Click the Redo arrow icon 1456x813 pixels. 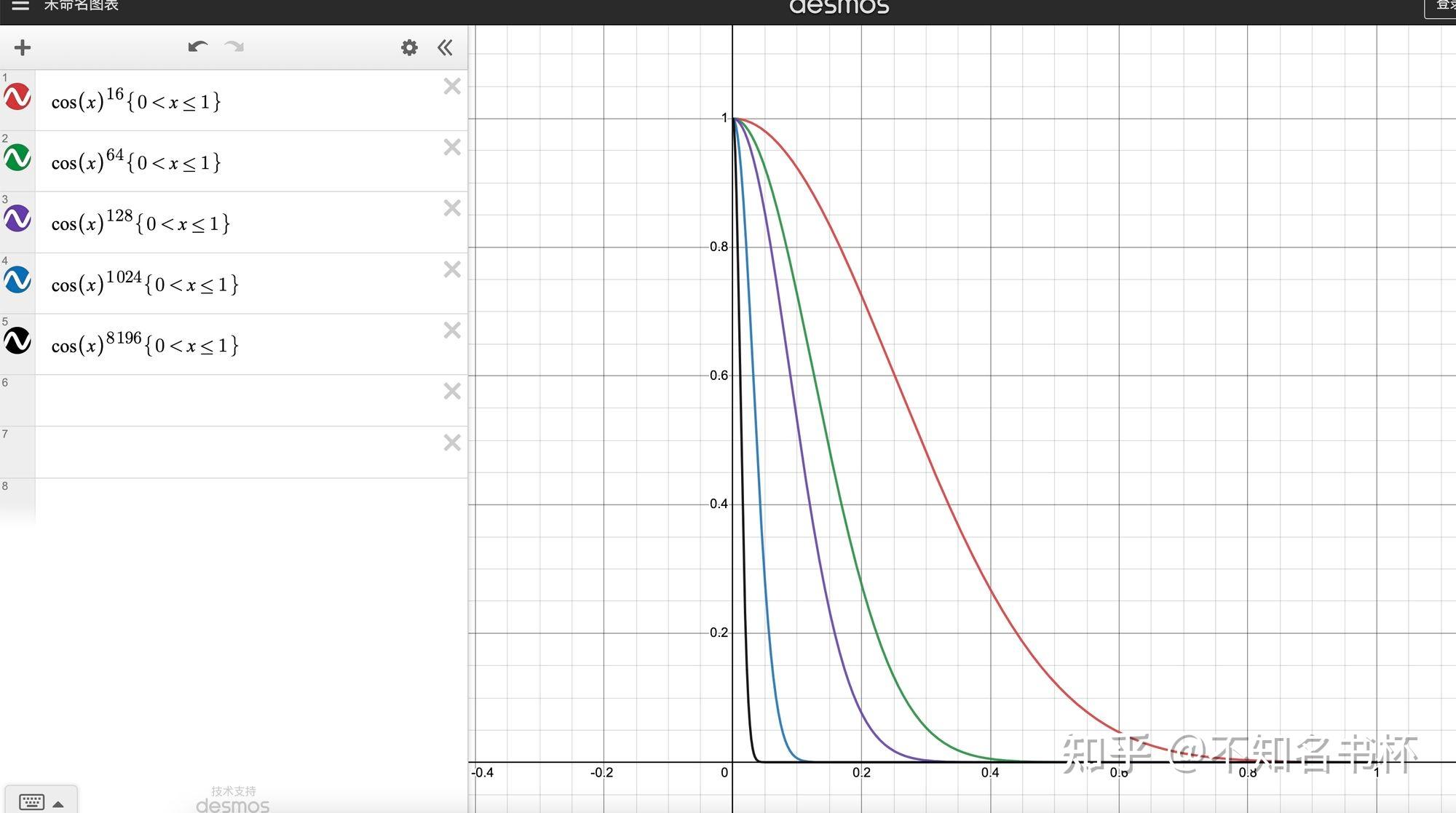point(234,47)
